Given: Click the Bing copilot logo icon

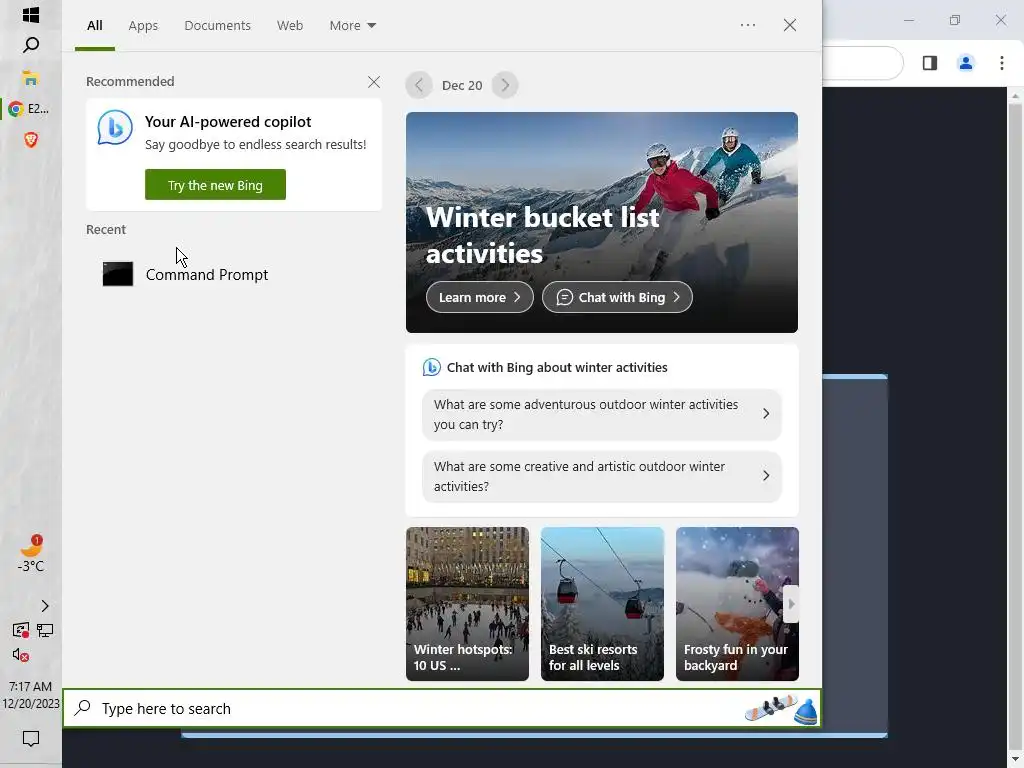Looking at the screenshot, I should 115,127.
